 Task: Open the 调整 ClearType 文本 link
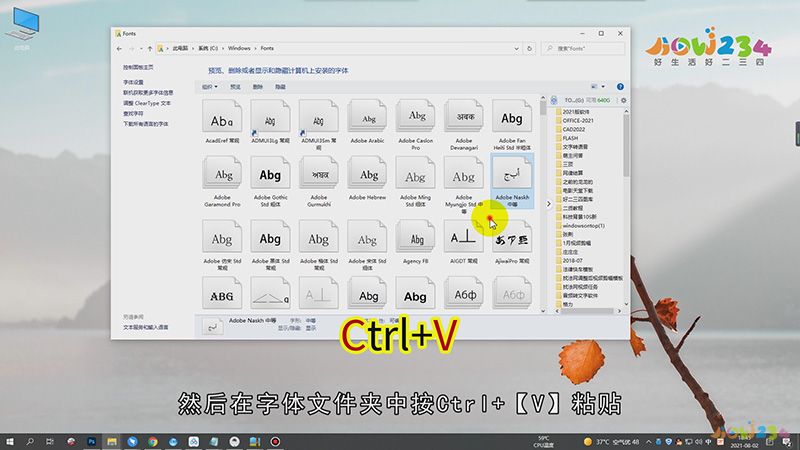tap(146, 103)
